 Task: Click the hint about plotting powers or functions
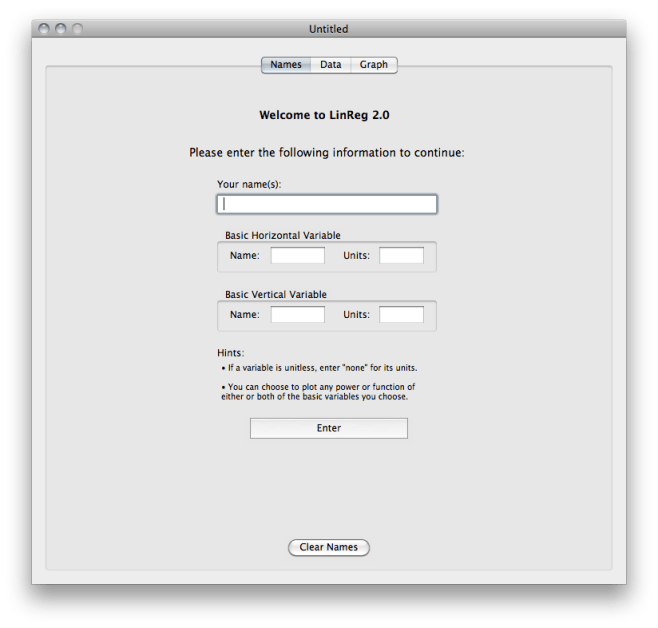point(318,392)
